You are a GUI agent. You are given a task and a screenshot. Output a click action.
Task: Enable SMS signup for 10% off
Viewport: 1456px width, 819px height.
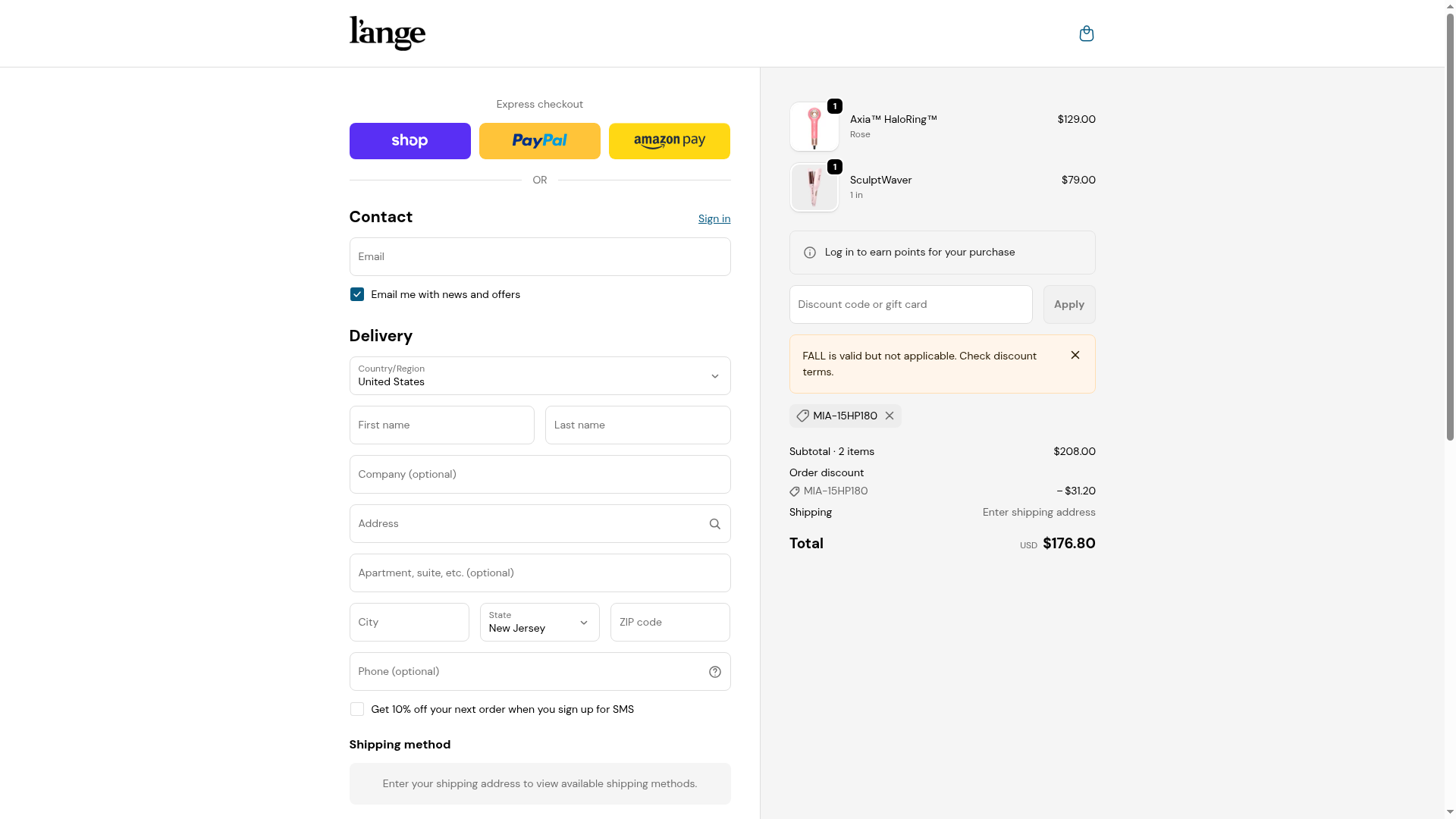tap(357, 709)
